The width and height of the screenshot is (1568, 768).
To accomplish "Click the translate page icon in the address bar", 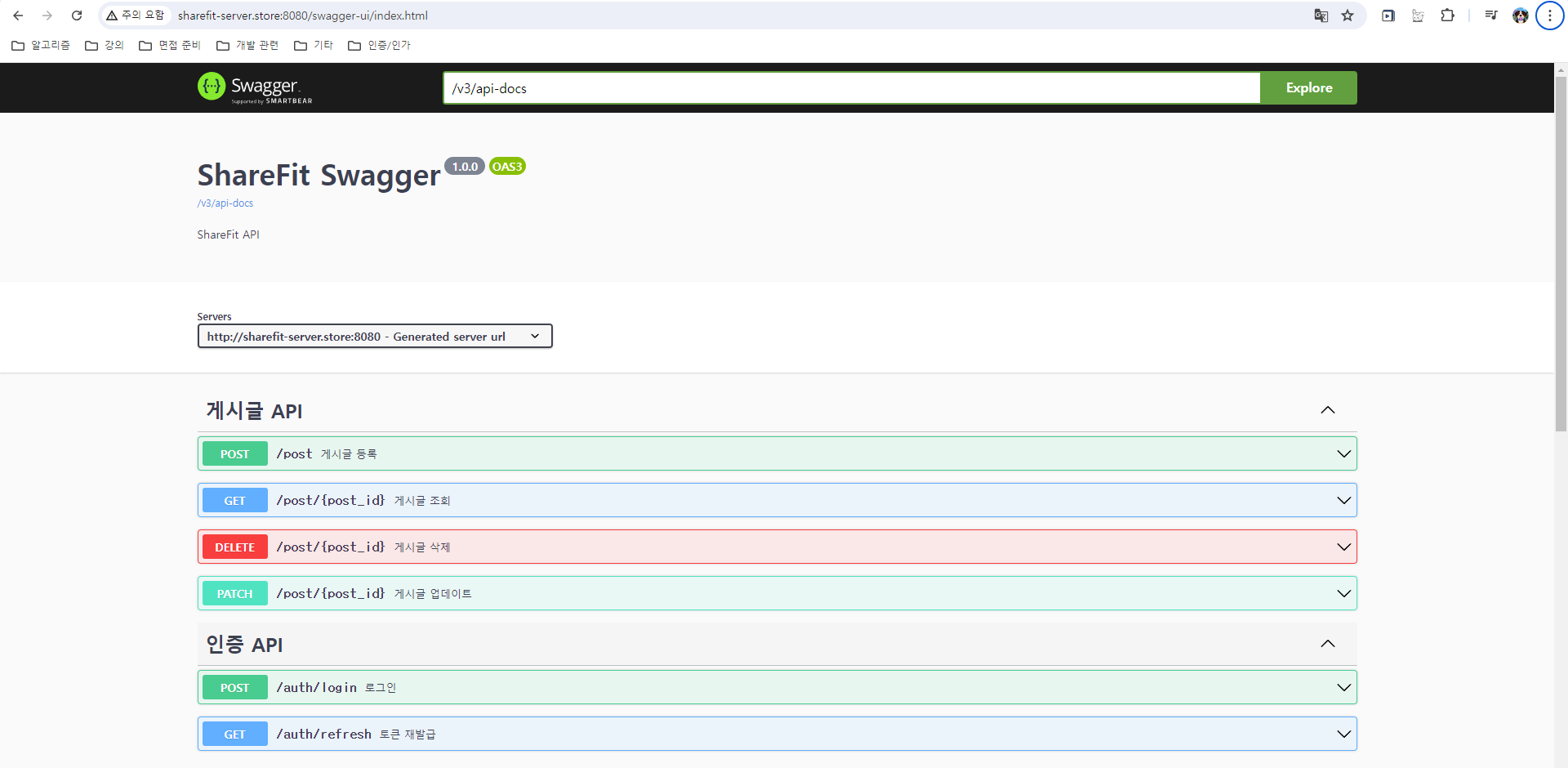I will pyautogui.click(x=1321, y=16).
